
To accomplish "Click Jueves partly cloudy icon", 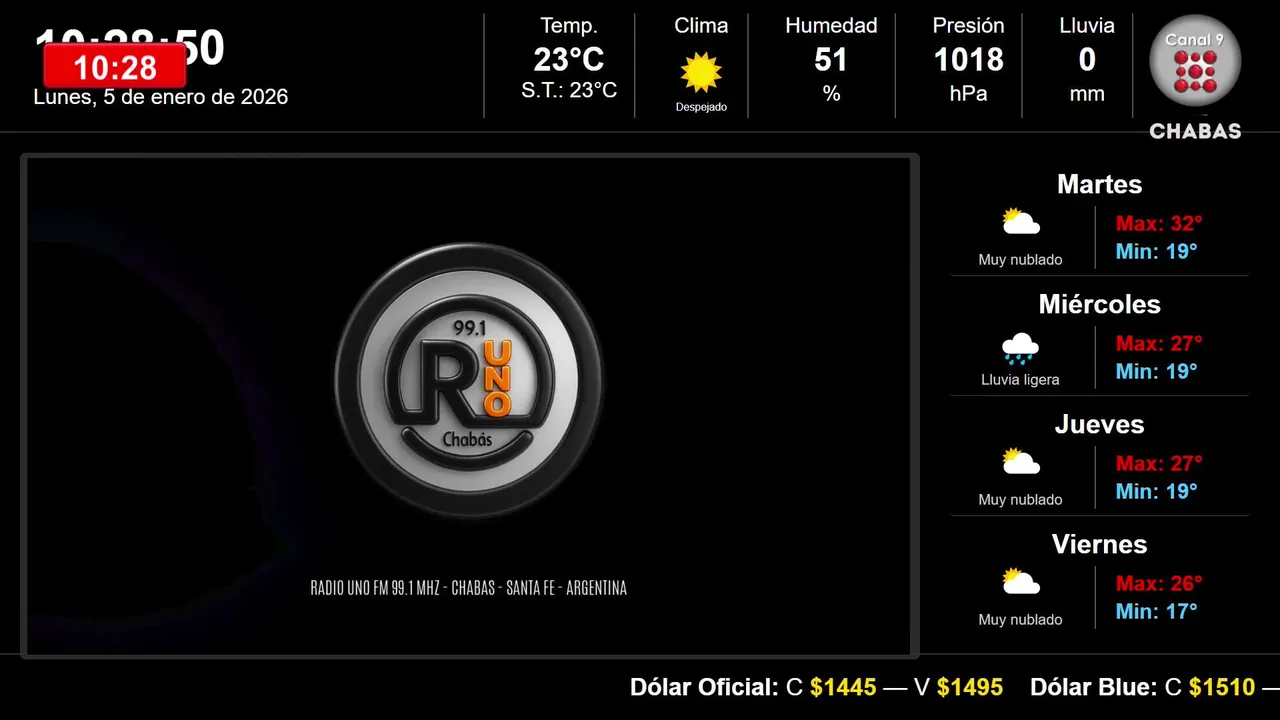I will coord(1021,462).
